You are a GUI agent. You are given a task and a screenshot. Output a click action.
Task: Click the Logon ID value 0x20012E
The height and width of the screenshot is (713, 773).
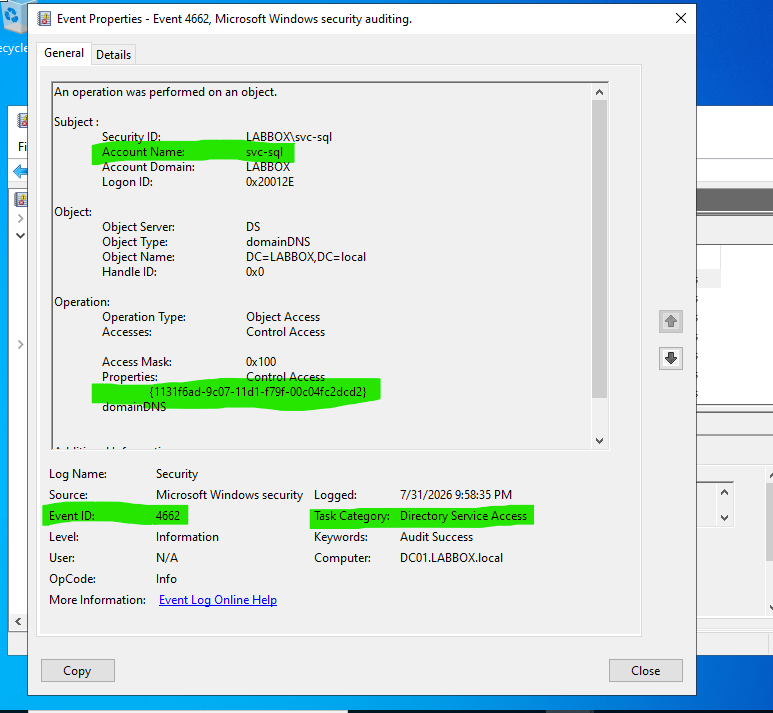pyautogui.click(x=270, y=182)
